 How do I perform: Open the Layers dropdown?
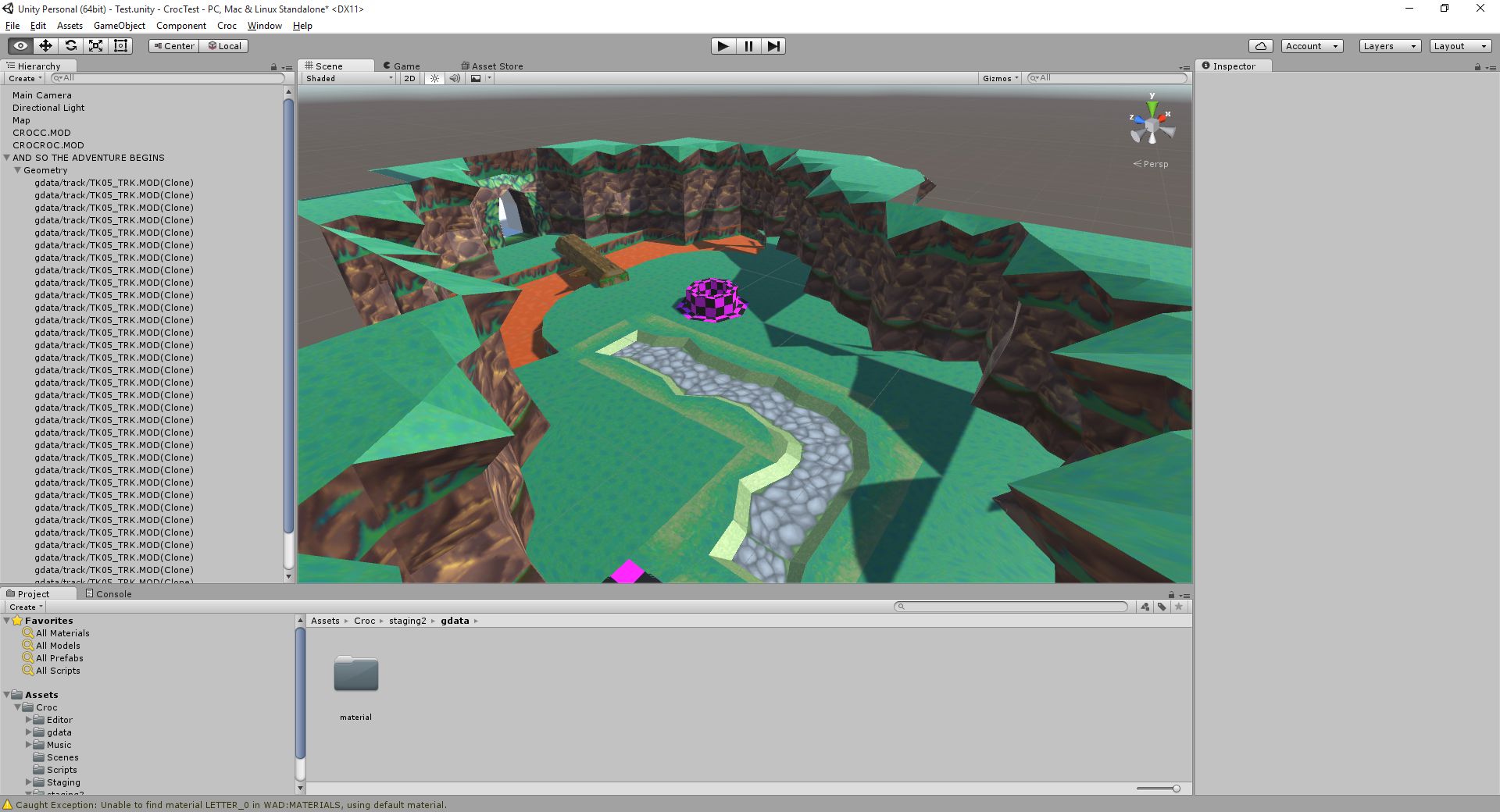(x=1389, y=46)
